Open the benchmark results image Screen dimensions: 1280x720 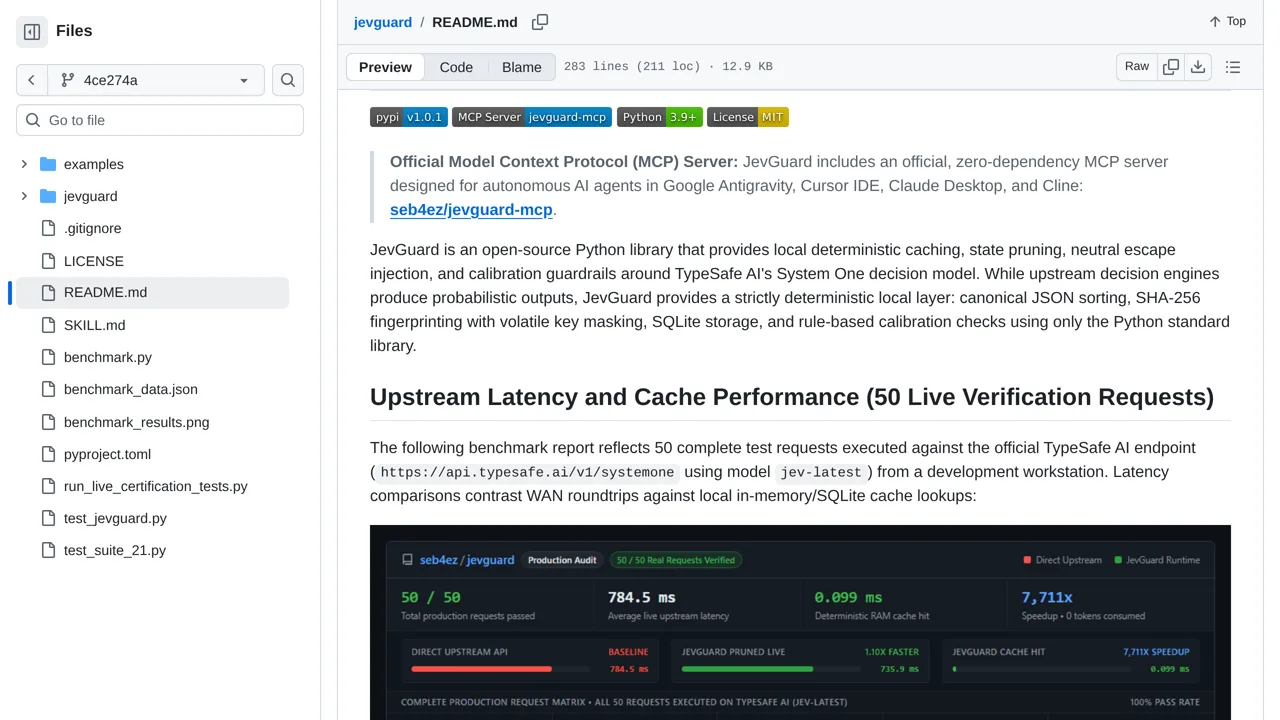coord(800,622)
